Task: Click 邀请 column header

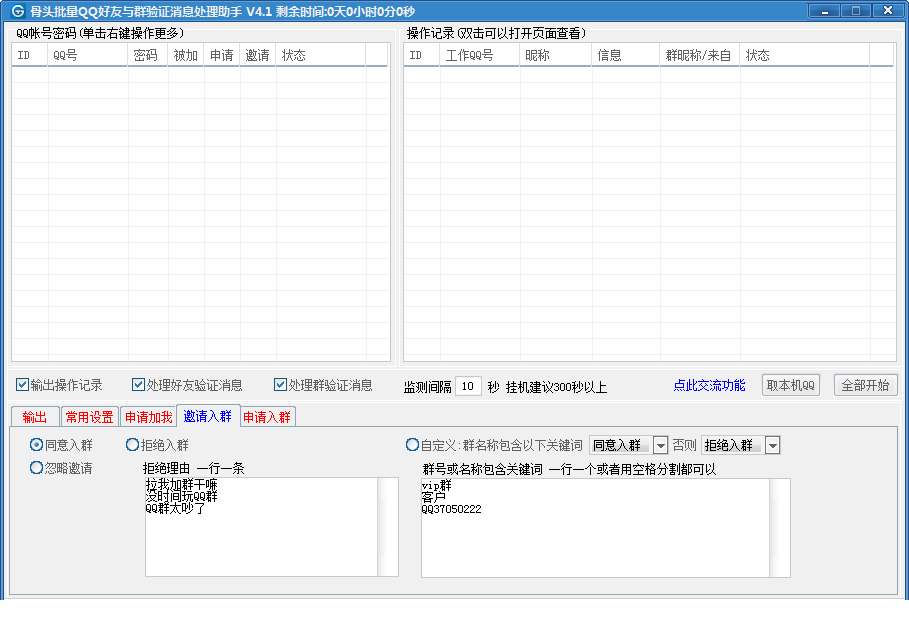Action: [257, 55]
